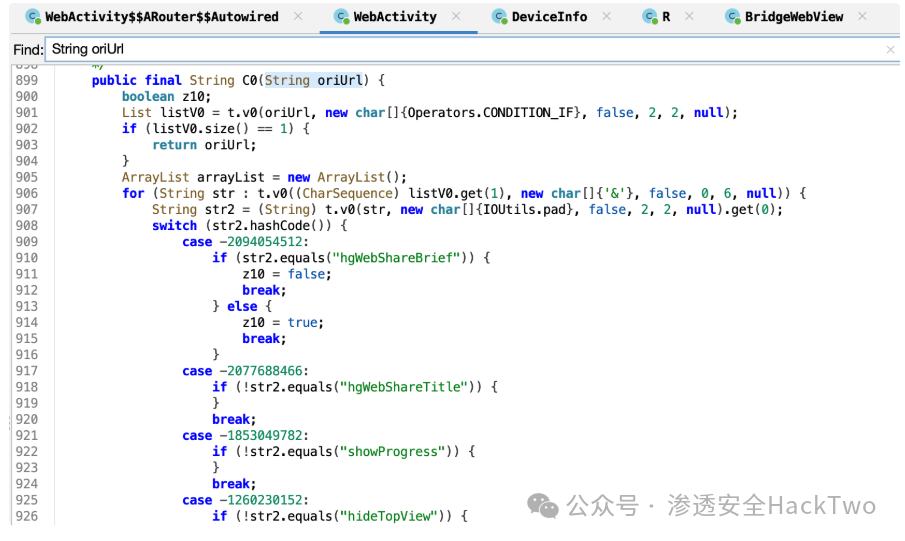
Task: Click the class icon on the DeviceInfo tab
Action: pyautogui.click(x=499, y=17)
